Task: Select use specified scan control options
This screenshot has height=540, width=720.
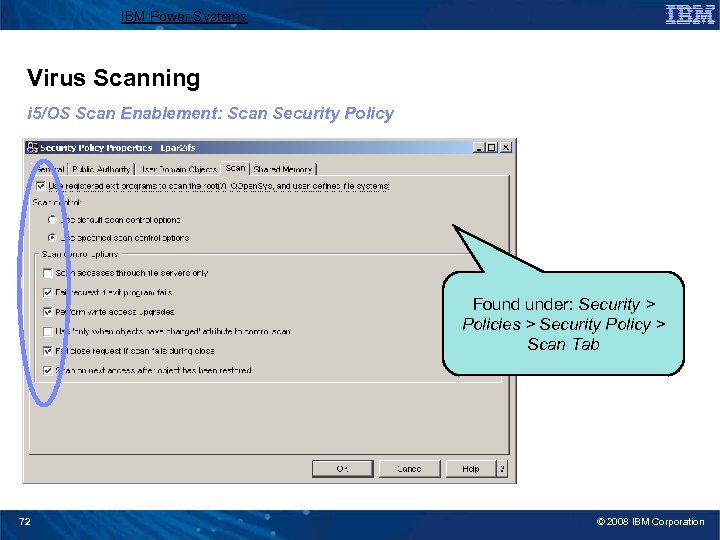Action: pos(52,238)
